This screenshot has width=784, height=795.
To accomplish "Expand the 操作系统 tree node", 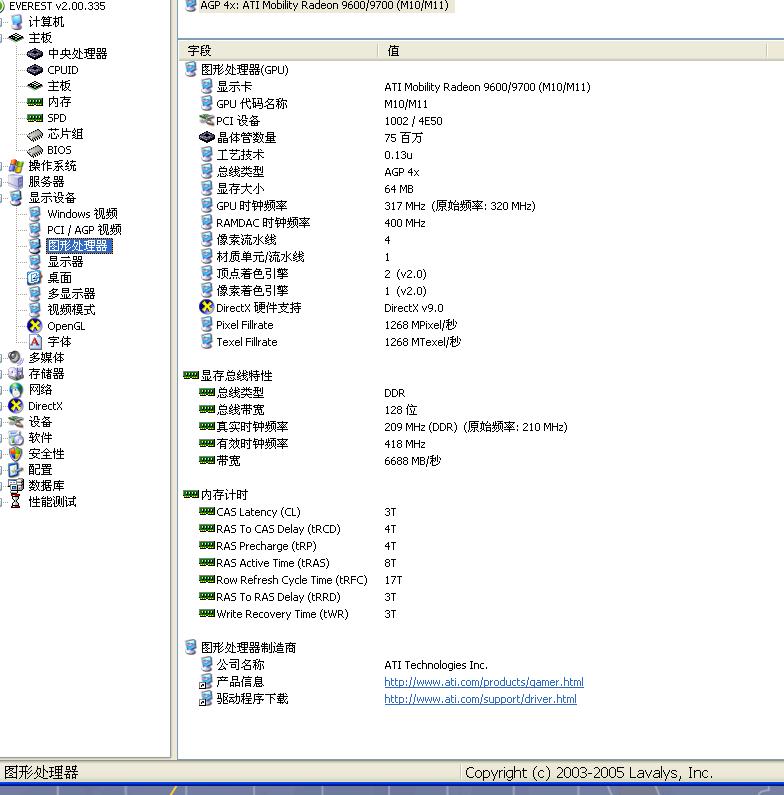I will (2, 166).
